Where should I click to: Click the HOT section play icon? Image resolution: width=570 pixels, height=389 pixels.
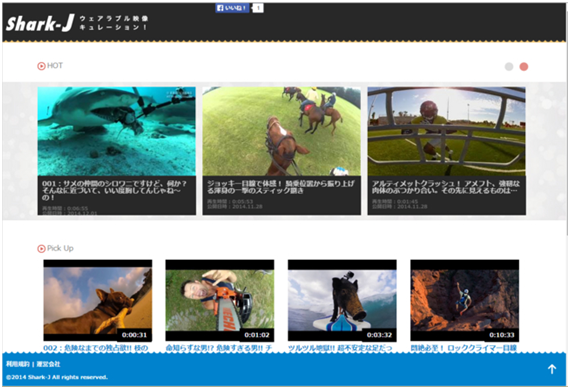coord(41,66)
